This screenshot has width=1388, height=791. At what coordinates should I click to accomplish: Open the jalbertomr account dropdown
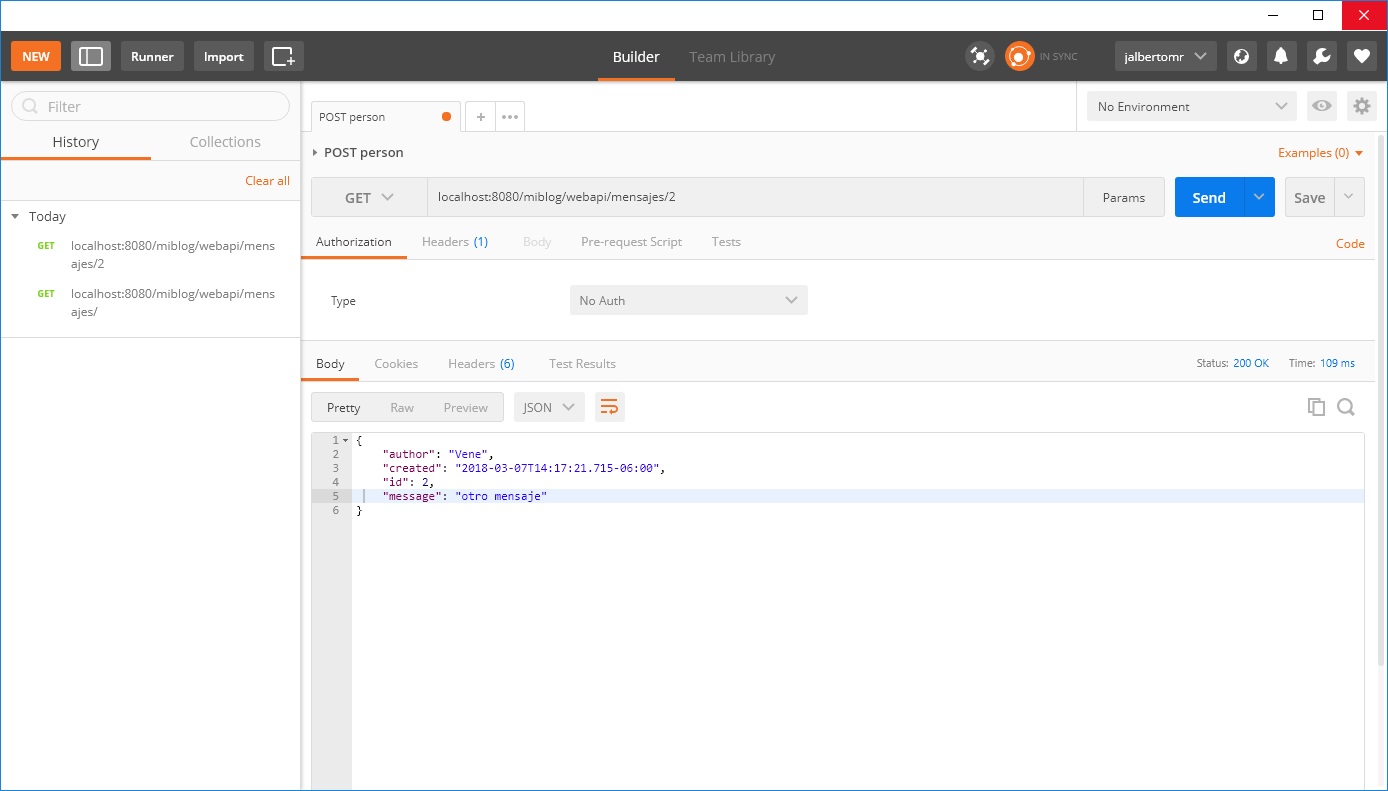[1165, 56]
